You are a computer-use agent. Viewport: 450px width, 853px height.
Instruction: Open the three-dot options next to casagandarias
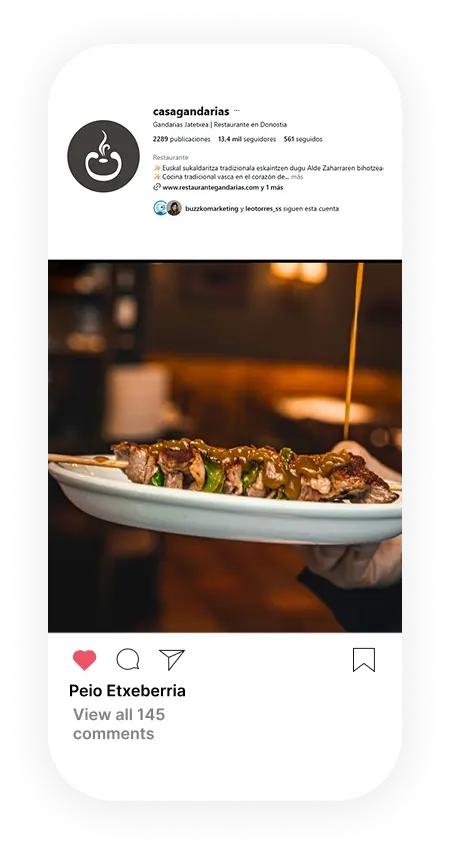(237, 111)
